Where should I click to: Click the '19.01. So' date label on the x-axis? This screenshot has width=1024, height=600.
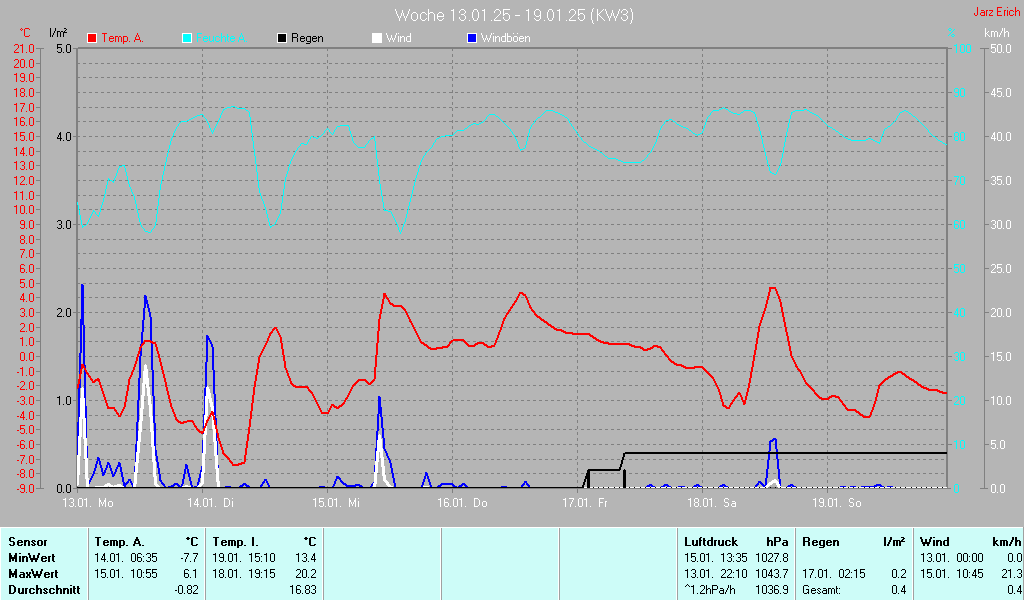point(837,503)
